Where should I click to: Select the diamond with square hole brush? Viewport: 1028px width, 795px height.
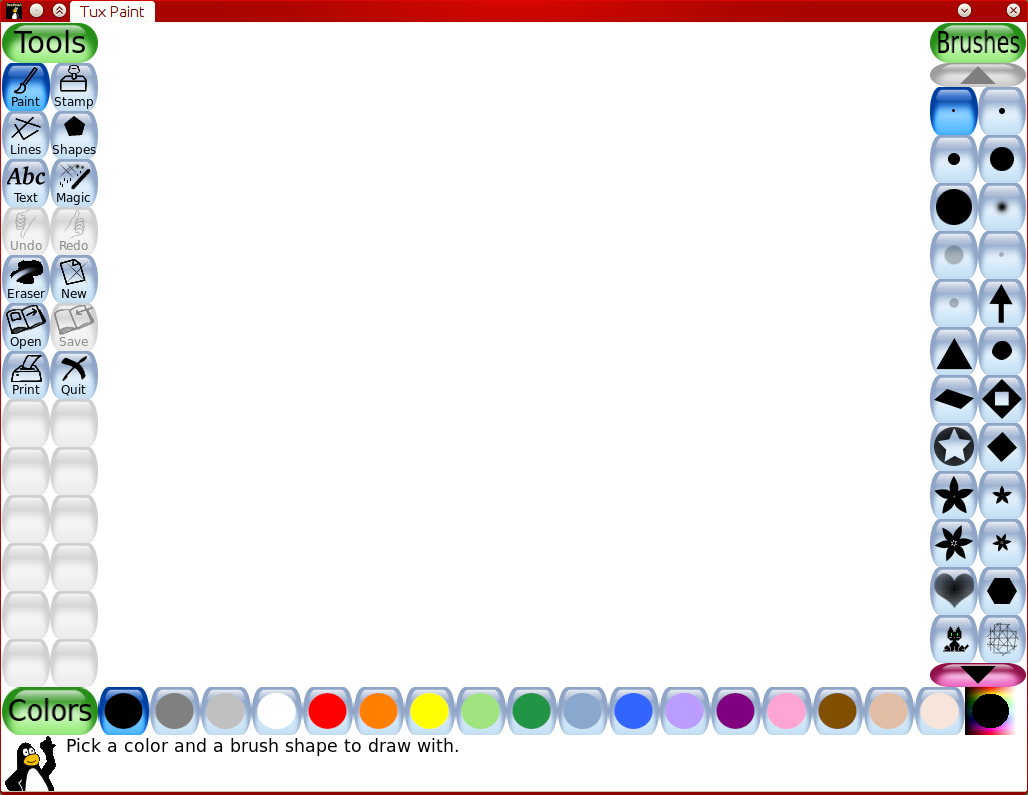(1001, 399)
